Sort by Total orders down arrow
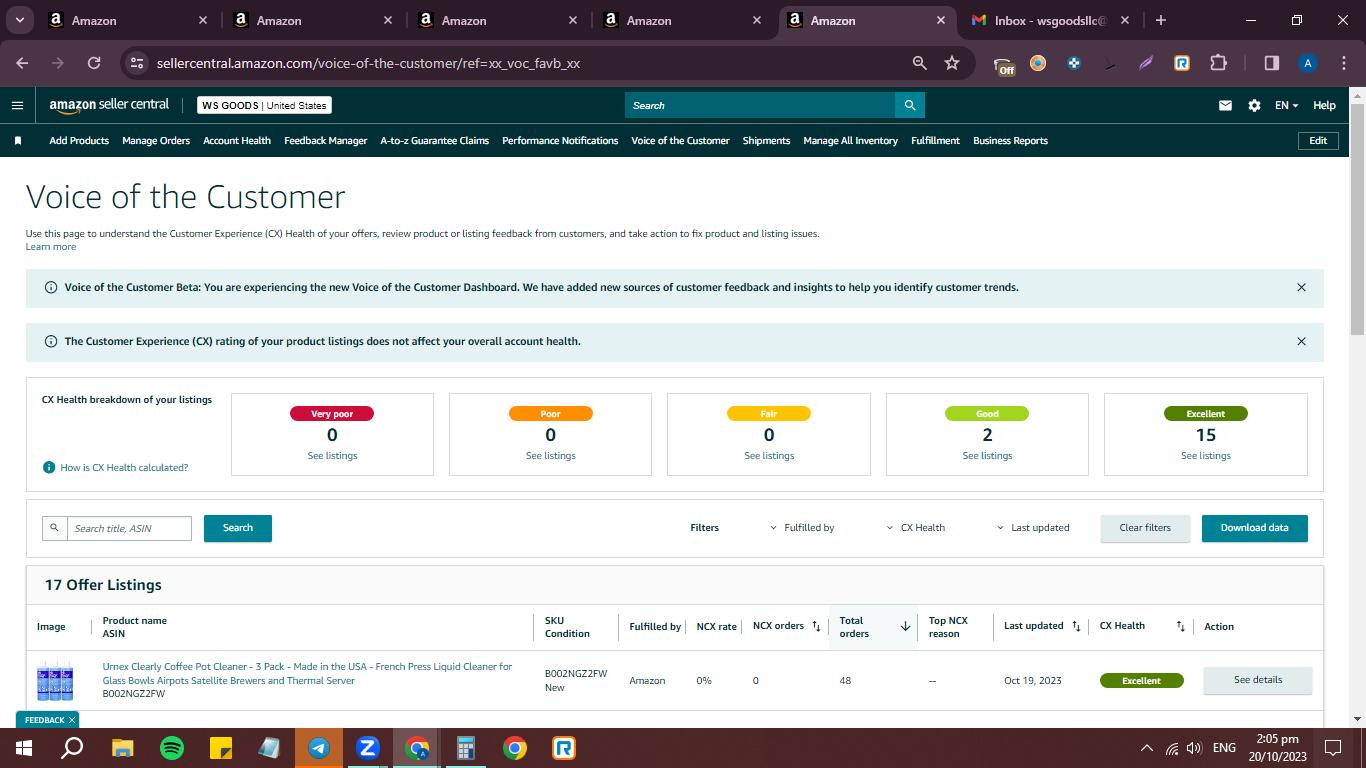The height and width of the screenshot is (768, 1366). (906, 626)
